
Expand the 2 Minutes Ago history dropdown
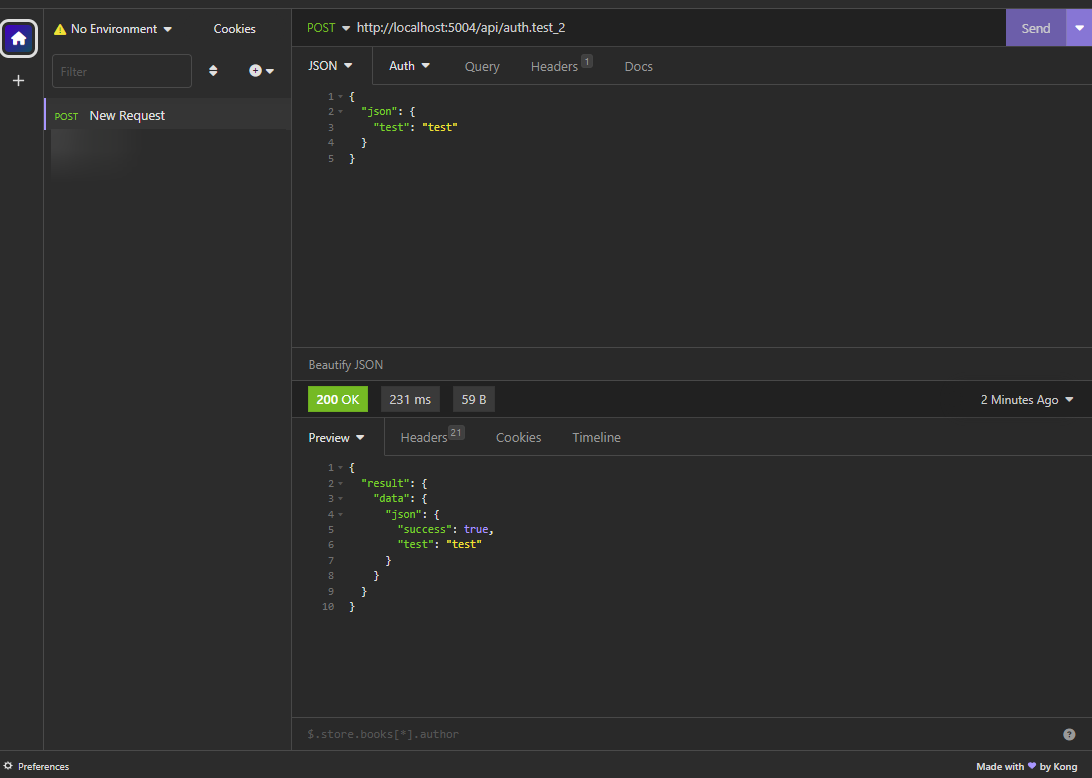click(x=1027, y=400)
